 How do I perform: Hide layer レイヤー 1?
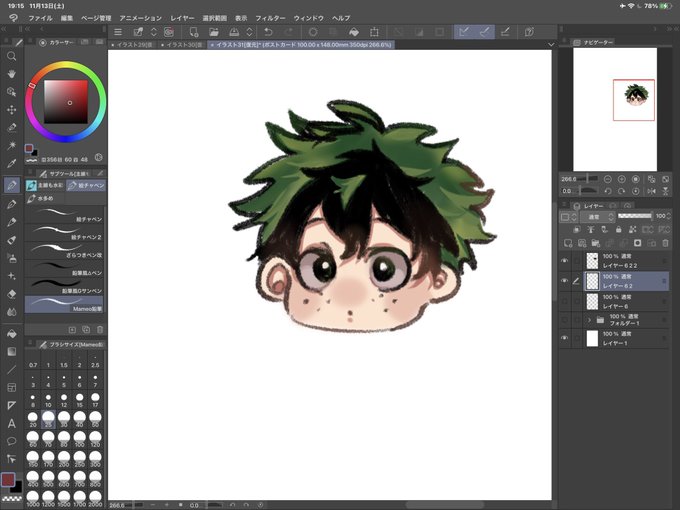[564, 338]
